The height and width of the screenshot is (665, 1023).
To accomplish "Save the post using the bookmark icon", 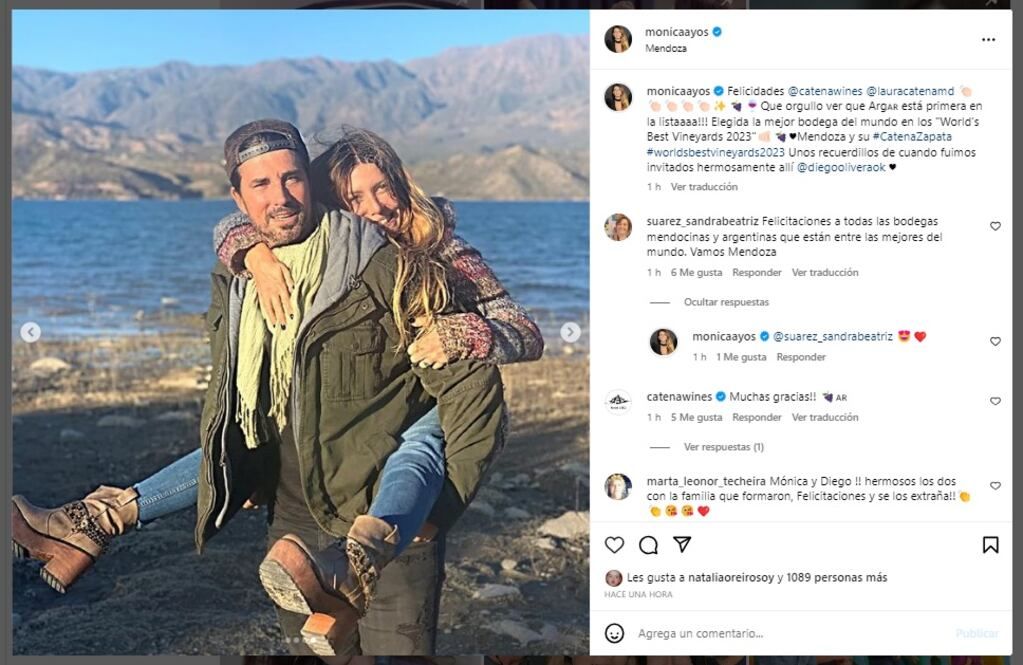I will coord(989,543).
